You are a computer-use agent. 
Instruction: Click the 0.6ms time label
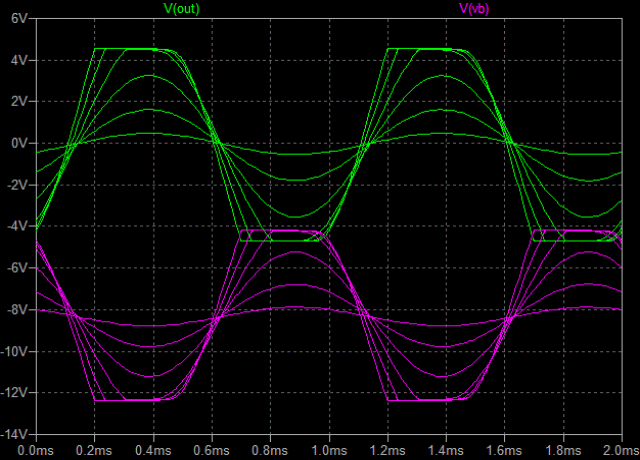pos(211,451)
